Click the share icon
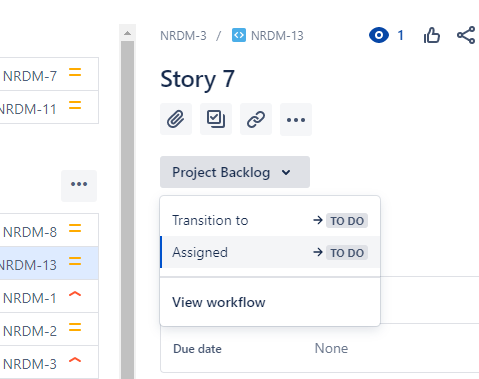 [x=466, y=35]
